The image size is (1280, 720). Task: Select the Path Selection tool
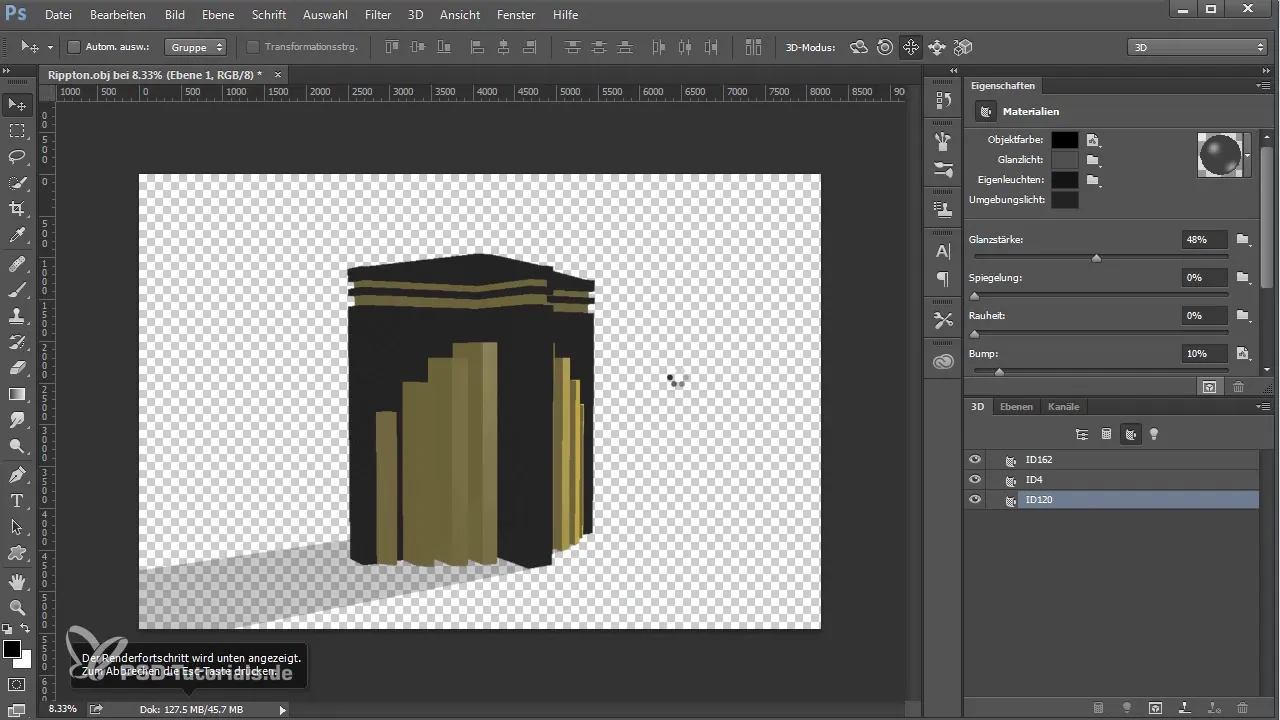coord(17,527)
